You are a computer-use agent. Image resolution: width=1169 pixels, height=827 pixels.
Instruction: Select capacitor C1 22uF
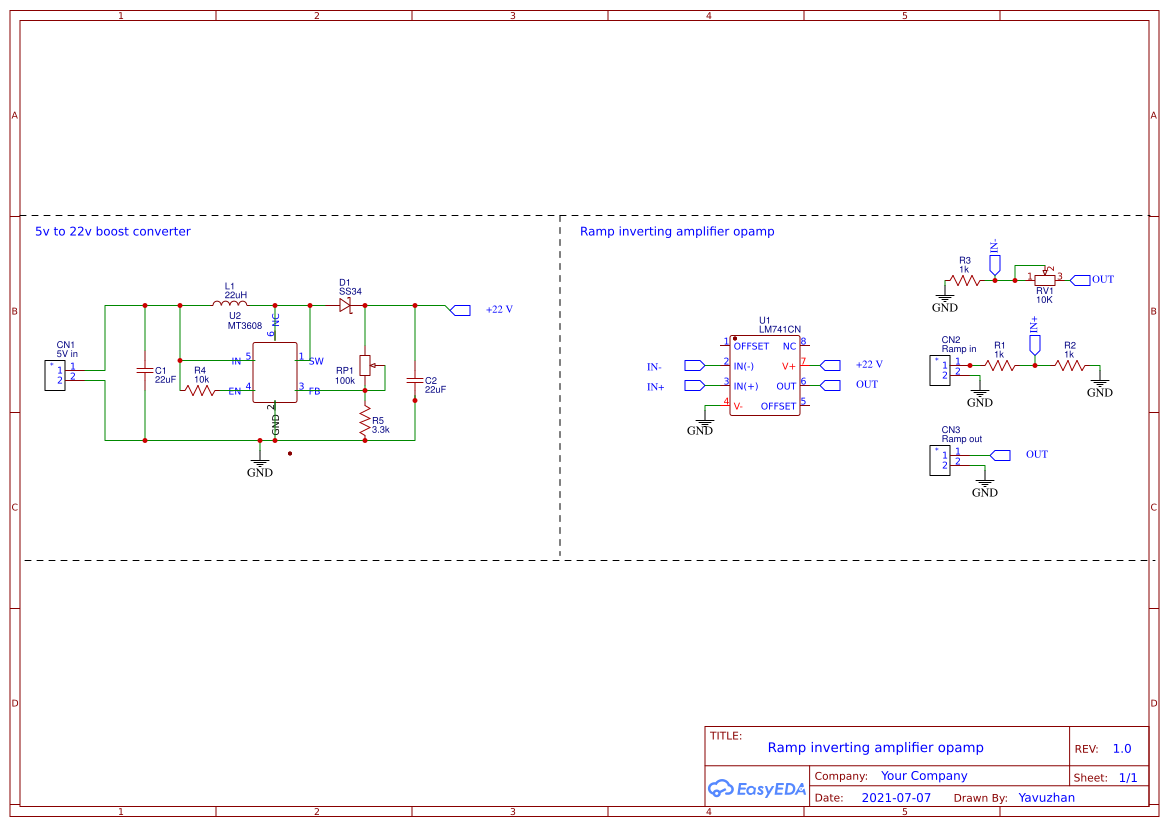(x=145, y=372)
